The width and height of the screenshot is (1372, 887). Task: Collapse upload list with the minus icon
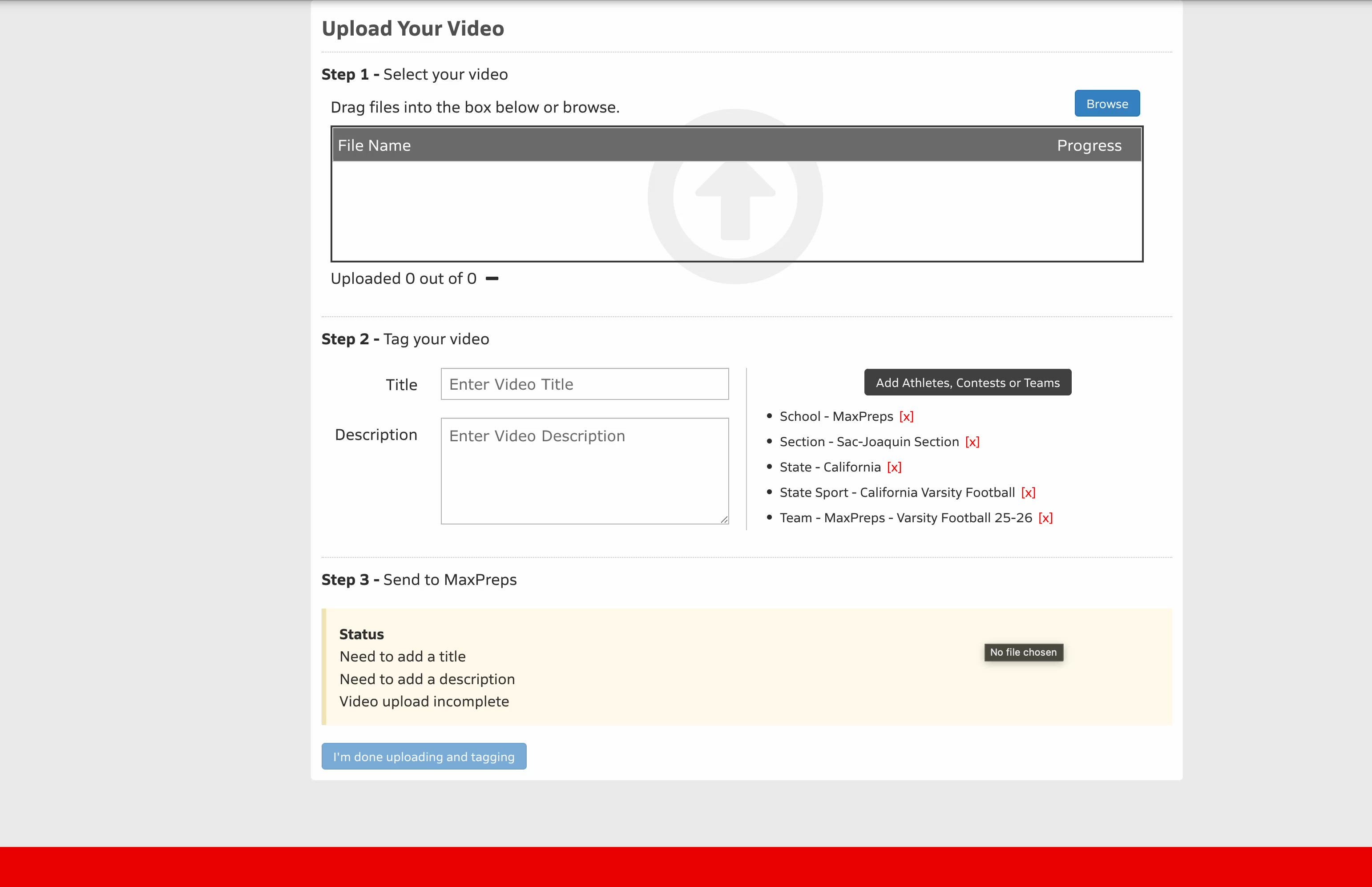[492, 279]
